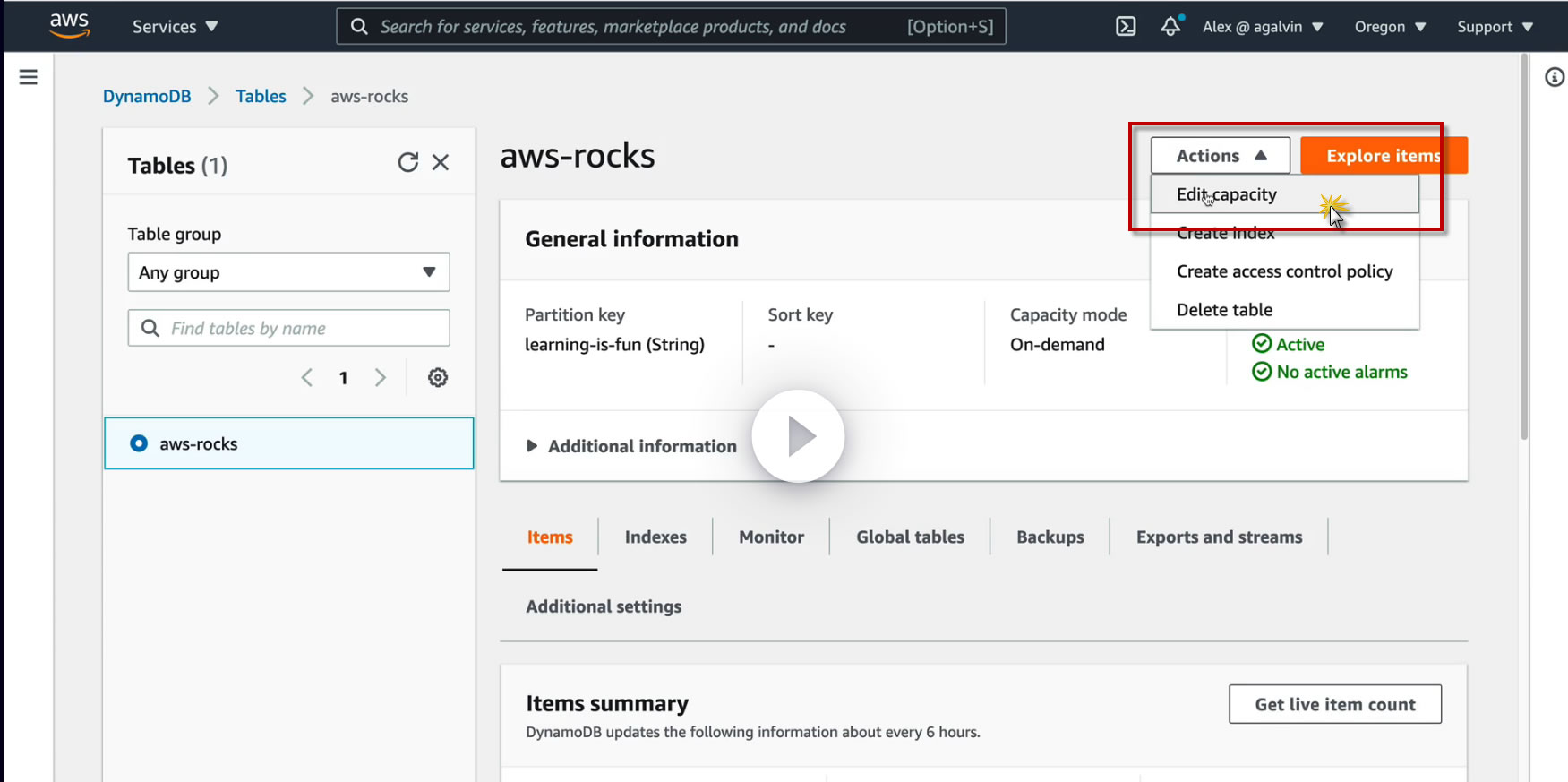Open the notifications bell icon

click(1170, 27)
